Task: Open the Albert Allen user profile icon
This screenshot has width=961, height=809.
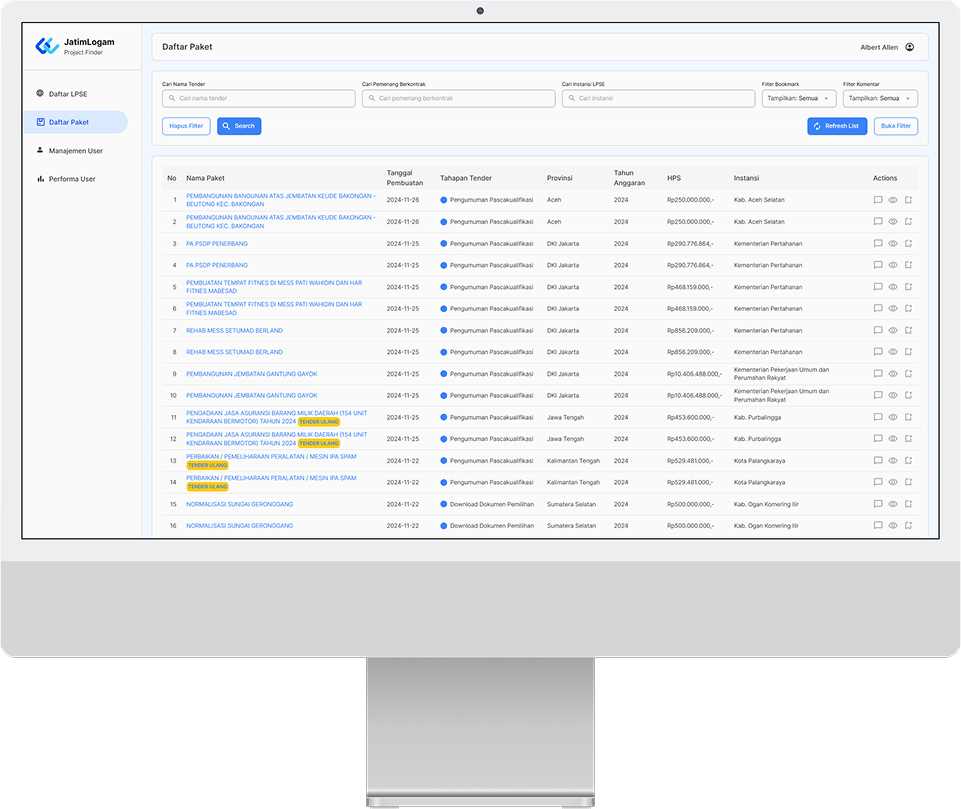Action: 909,47
